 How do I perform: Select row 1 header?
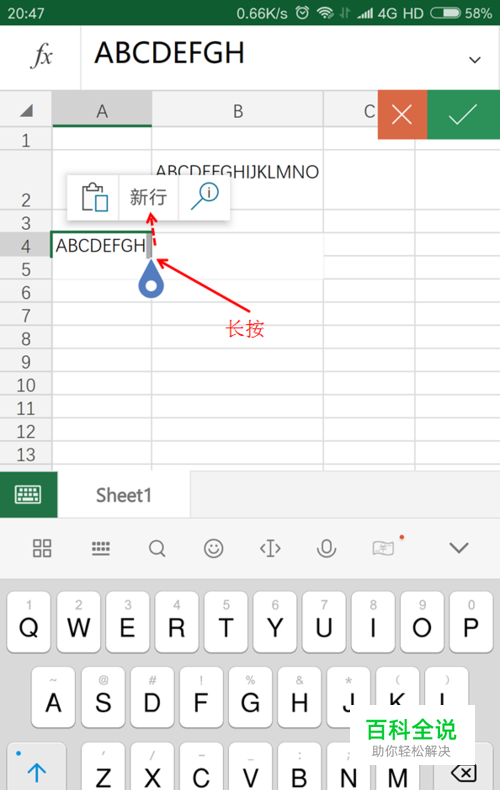click(x=26, y=140)
